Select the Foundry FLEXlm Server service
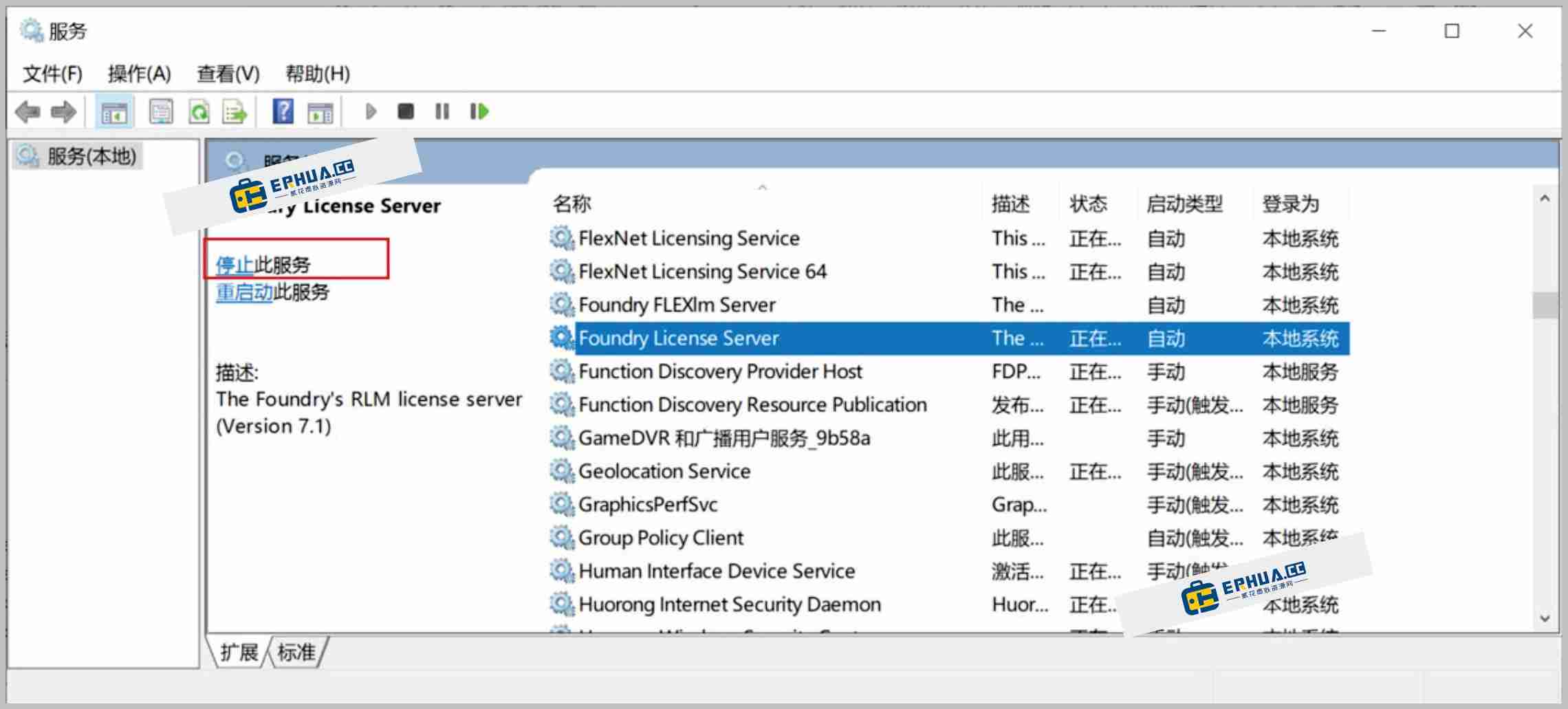 pos(677,305)
